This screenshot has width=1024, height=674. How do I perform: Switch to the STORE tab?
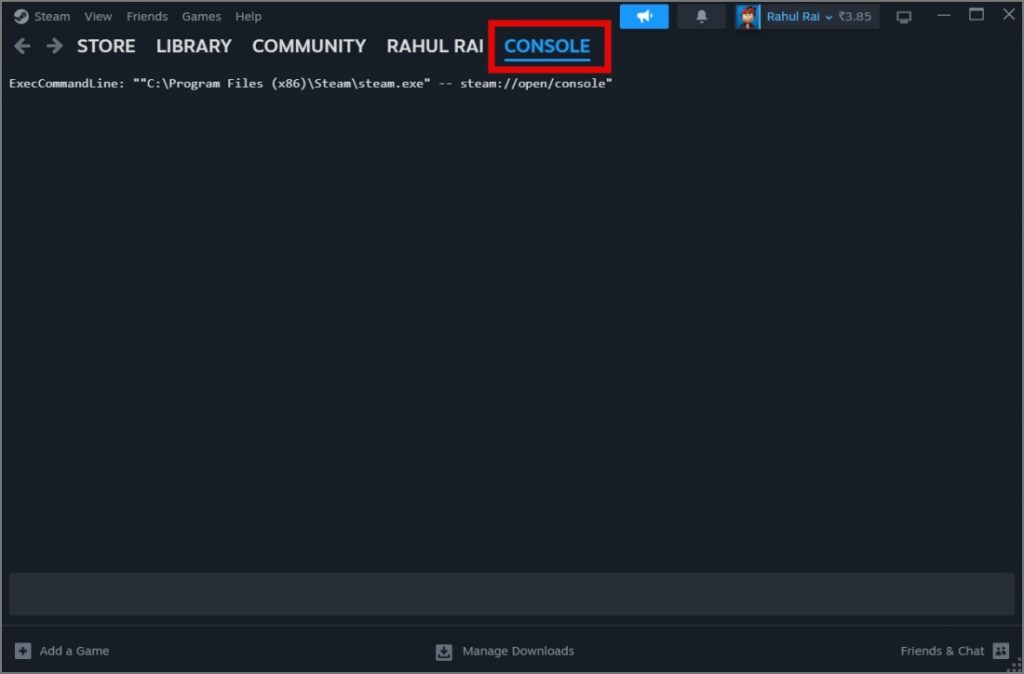(x=106, y=46)
